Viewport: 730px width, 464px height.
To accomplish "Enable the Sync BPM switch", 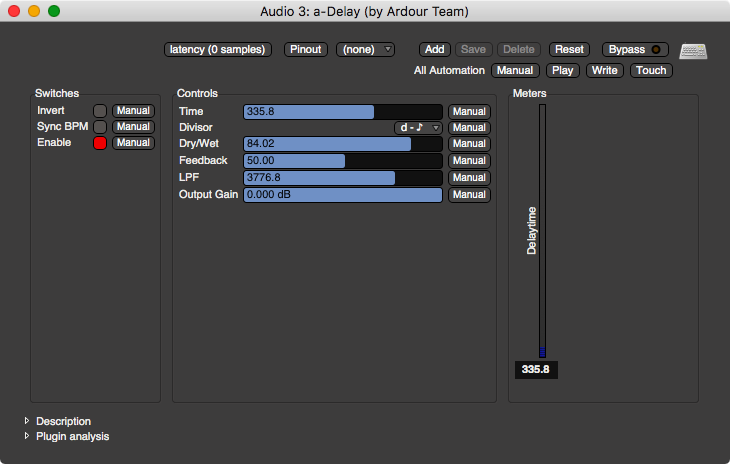I will point(100,127).
